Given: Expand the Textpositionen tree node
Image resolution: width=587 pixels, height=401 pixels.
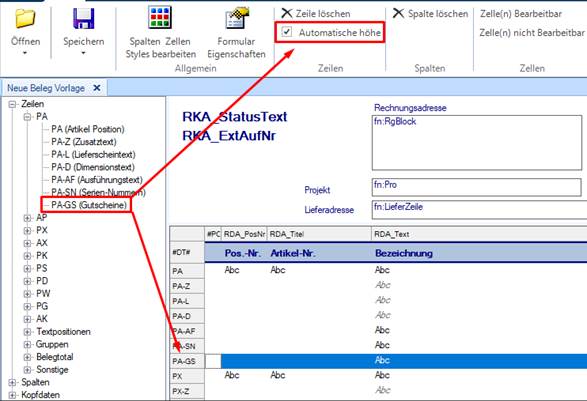Looking at the screenshot, I should (x=27, y=332).
